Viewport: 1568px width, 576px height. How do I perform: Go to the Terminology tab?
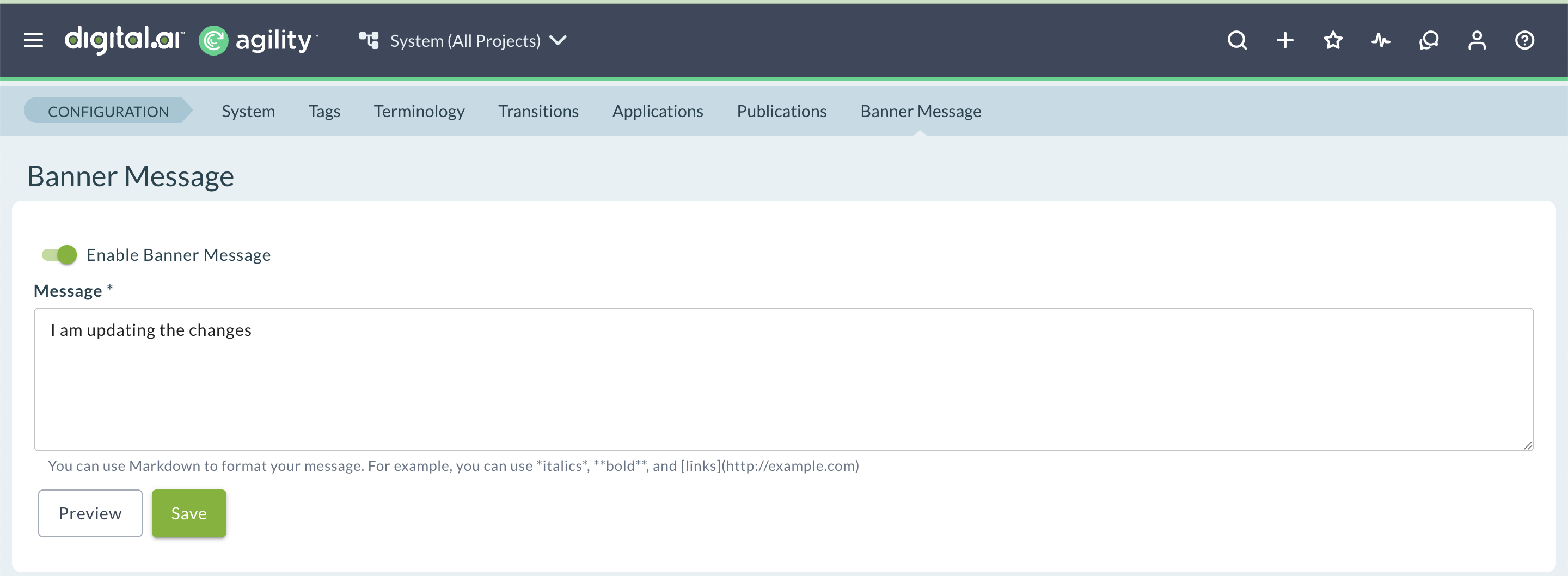tap(419, 111)
